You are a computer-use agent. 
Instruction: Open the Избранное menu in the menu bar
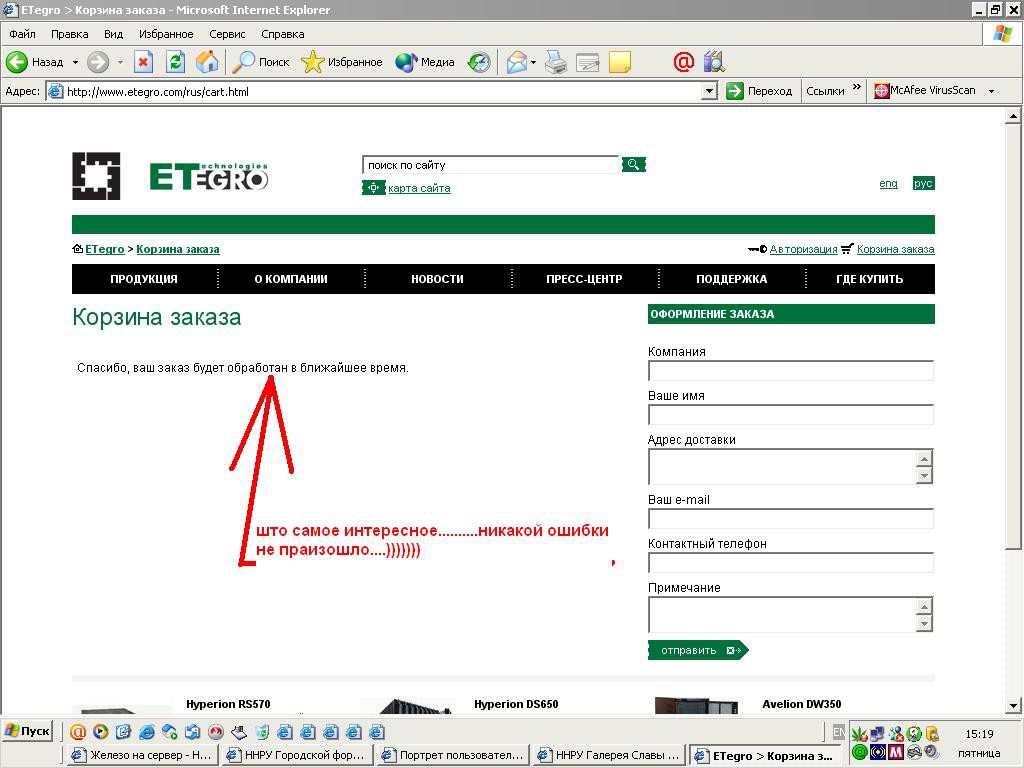(166, 34)
